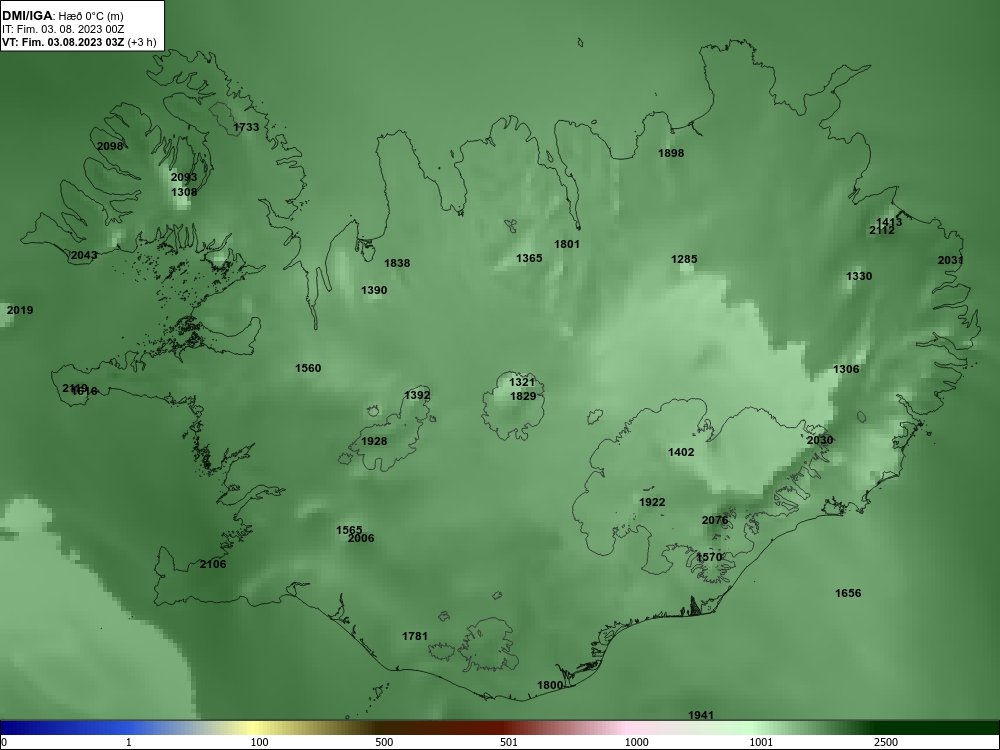
Task: Click the 1656 value over the sea
Action: 848,593
